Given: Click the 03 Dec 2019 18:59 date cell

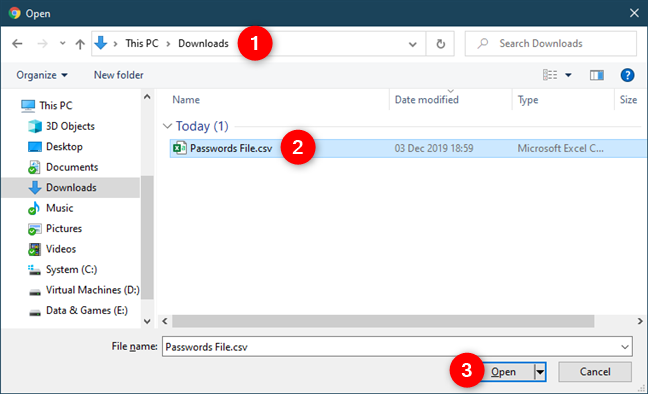Looking at the screenshot, I should [x=434, y=148].
